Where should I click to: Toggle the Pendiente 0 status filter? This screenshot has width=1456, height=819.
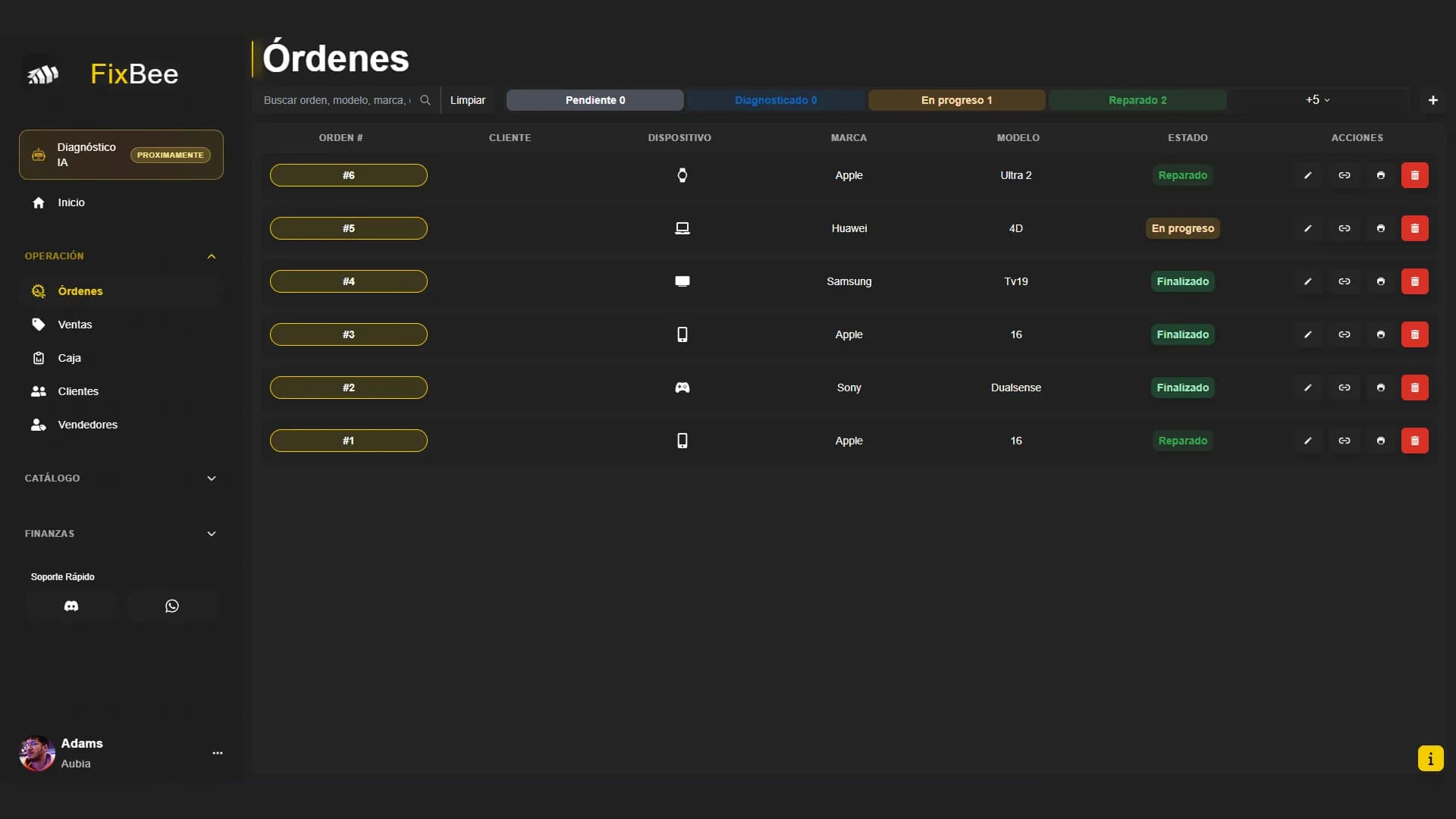tap(595, 100)
